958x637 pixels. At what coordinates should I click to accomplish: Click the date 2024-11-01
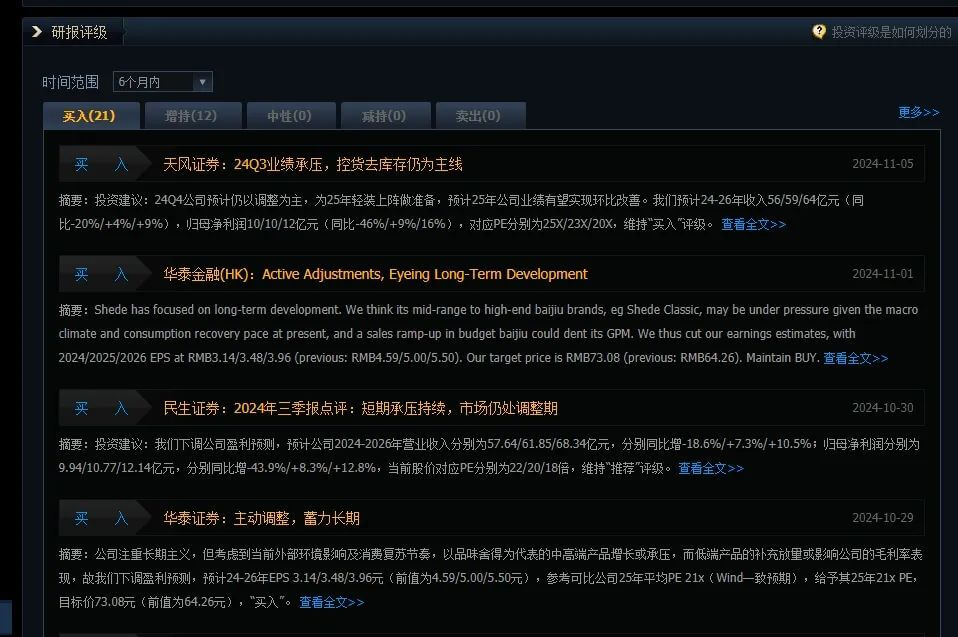click(x=883, y=274)
